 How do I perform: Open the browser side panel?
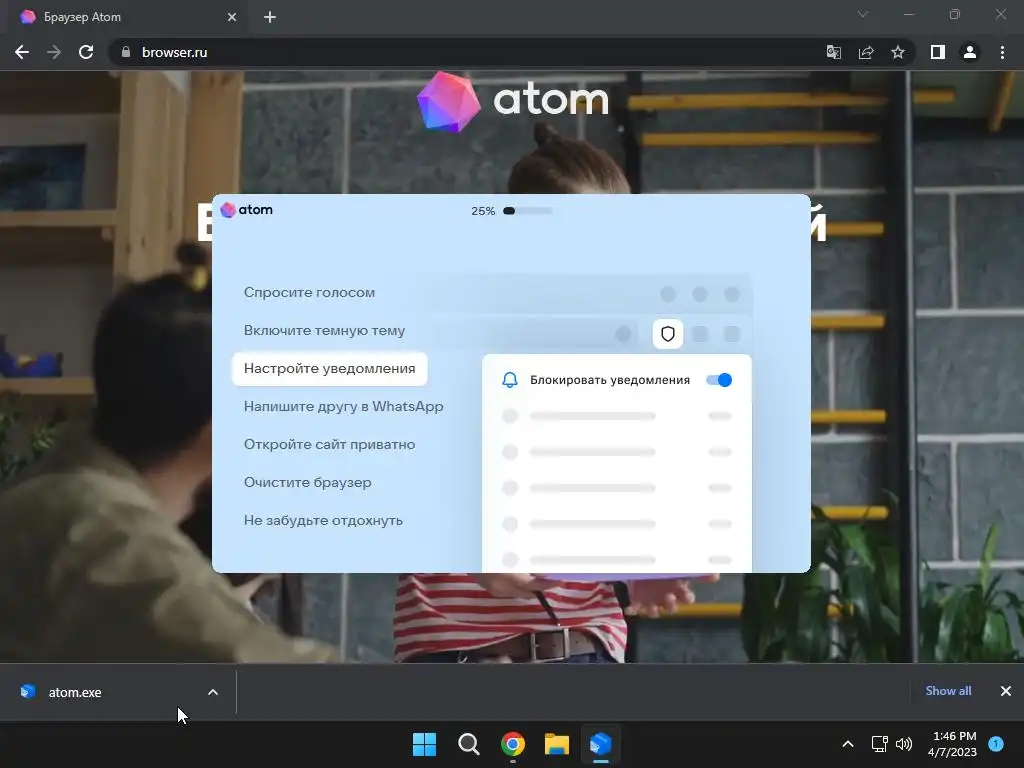click(x=938, y=52)
